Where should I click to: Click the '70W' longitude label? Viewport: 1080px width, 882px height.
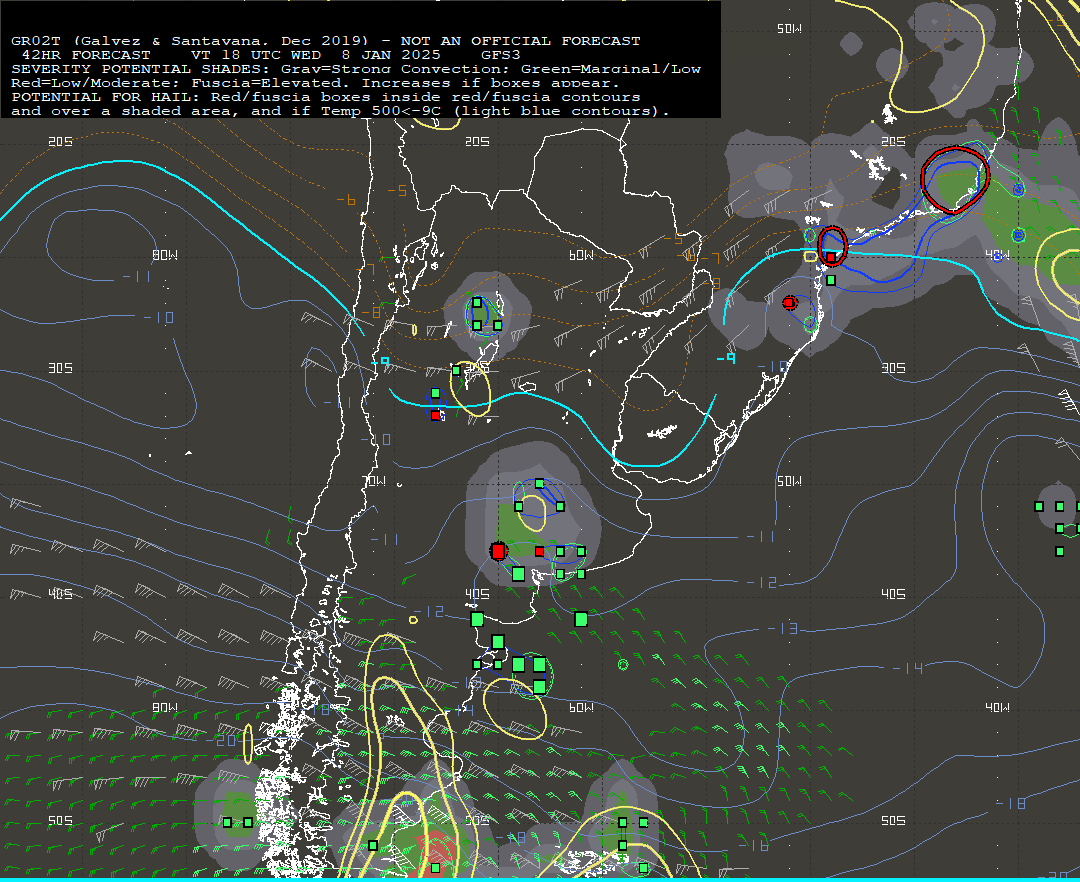tap(375, 481)
